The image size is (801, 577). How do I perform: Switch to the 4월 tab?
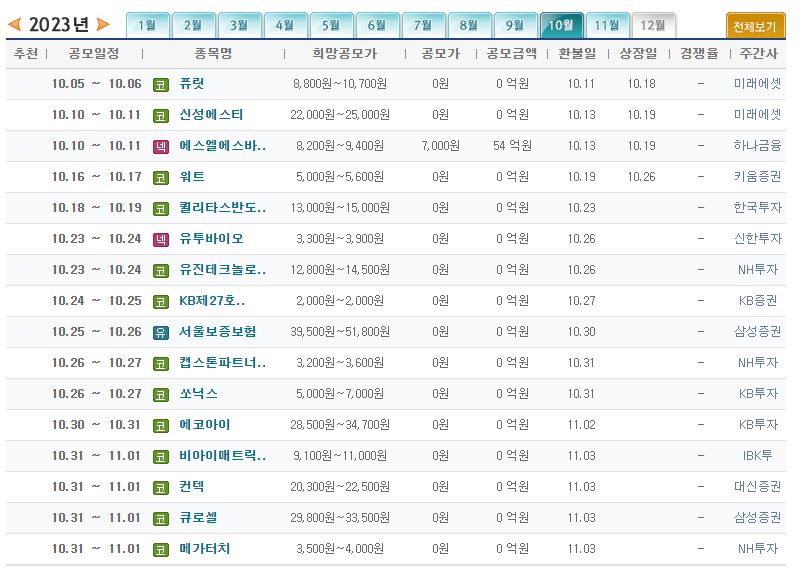pyautogui.click(x=286, y=25)
